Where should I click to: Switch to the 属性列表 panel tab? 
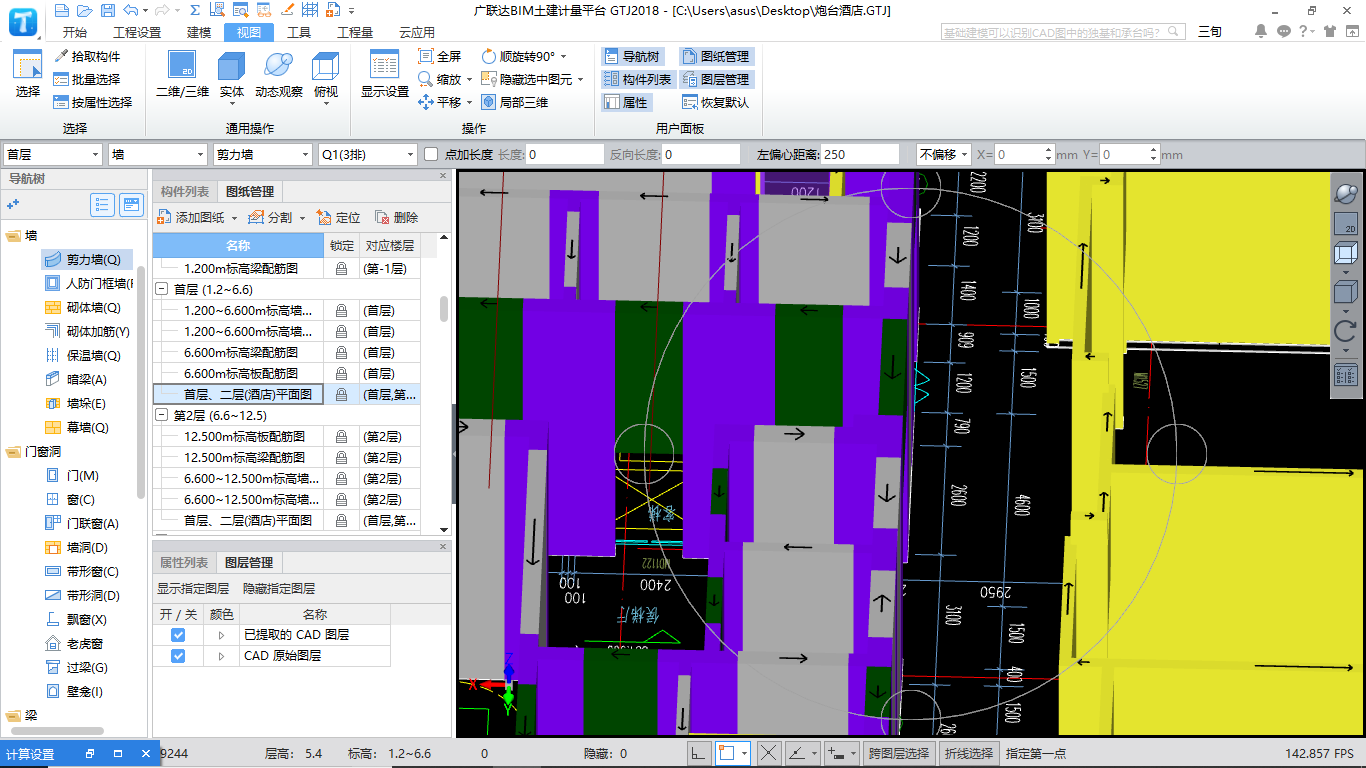pyautogui.click(x=185, y=563)
